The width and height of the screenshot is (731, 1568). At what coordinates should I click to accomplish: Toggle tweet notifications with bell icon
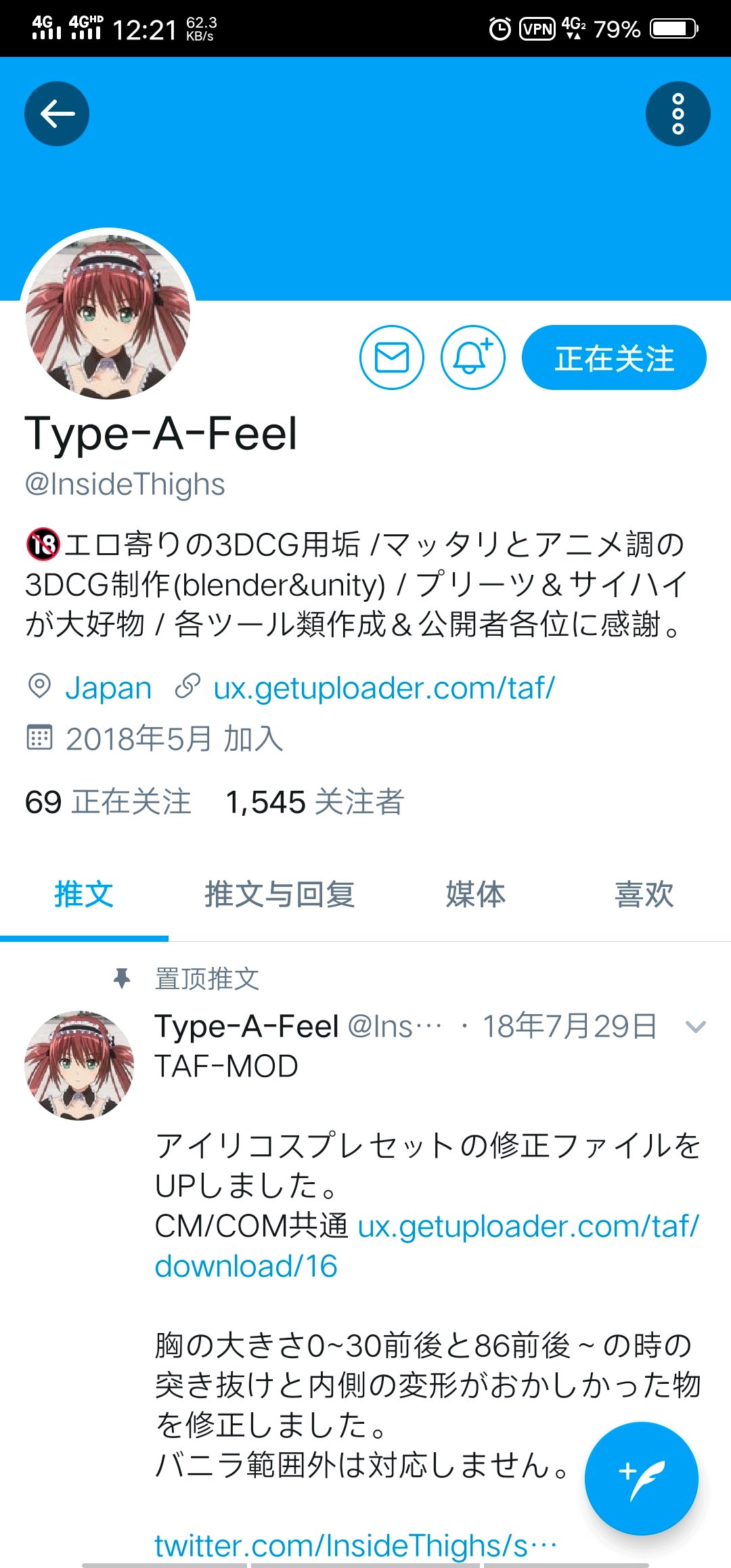click(472, 357)
